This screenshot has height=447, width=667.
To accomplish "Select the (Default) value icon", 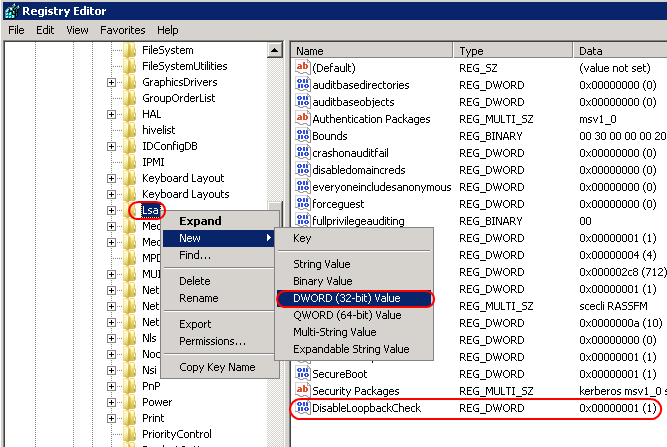I will point(303,67).
